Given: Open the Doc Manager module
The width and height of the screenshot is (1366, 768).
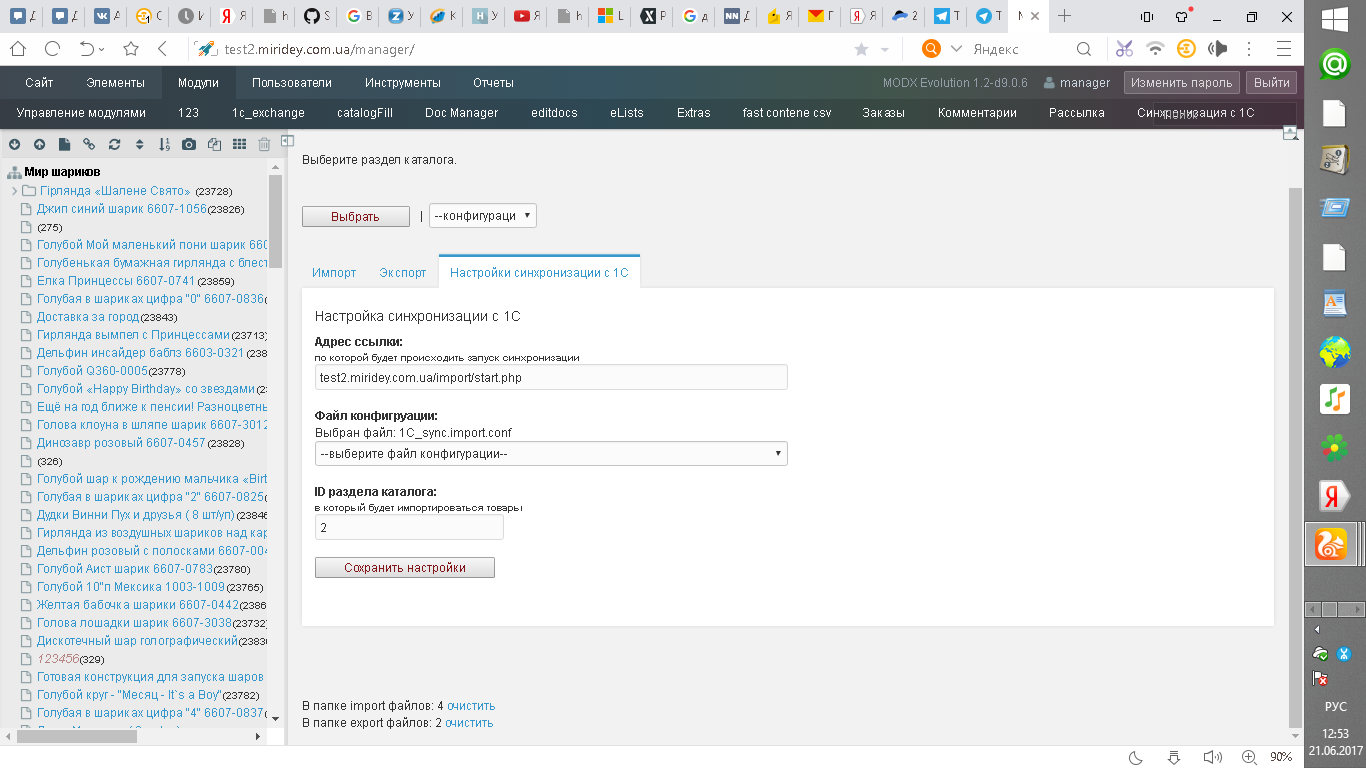Looking at the screenshot, I should 461,113.
